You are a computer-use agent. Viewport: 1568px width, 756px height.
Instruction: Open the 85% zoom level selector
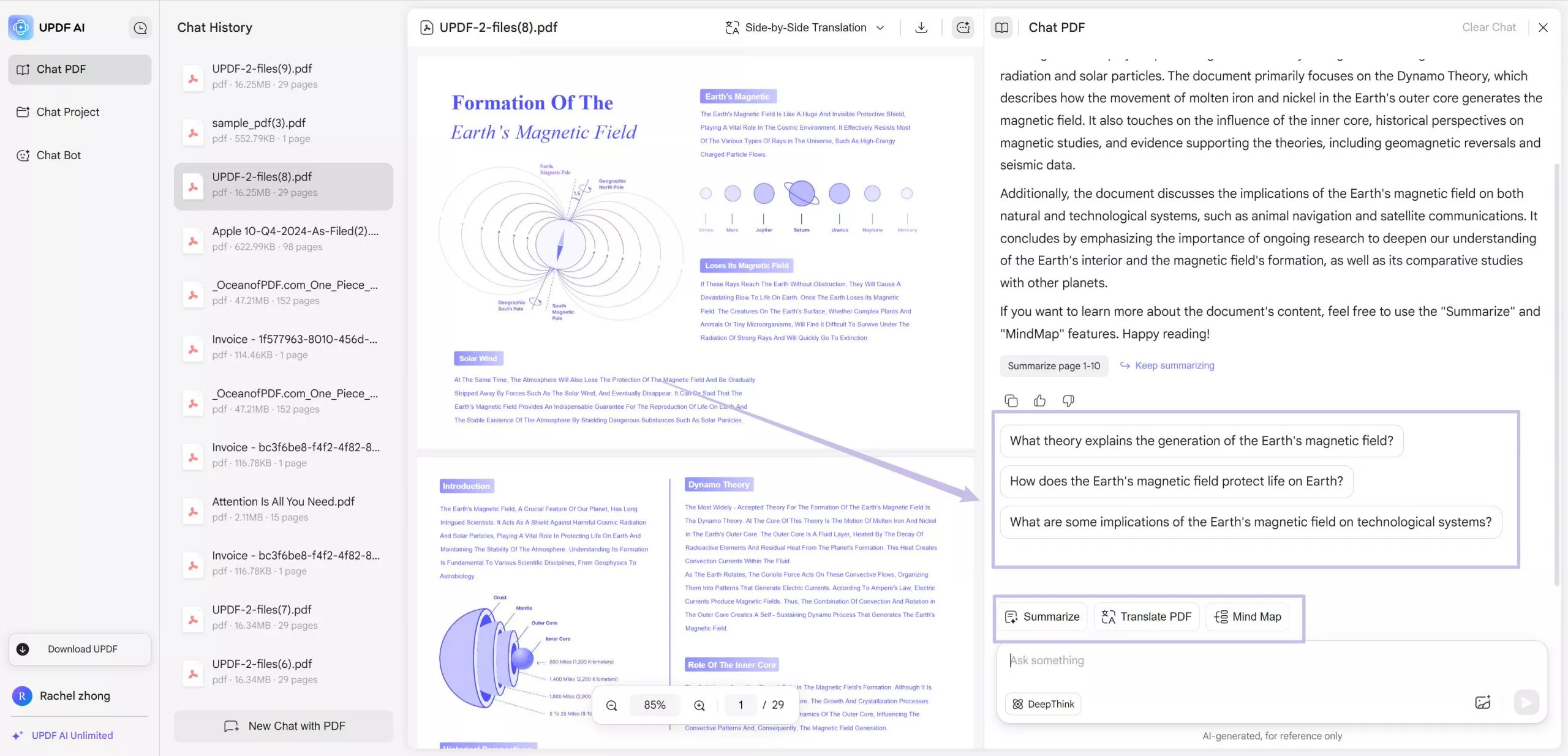[x=654, y=705]
